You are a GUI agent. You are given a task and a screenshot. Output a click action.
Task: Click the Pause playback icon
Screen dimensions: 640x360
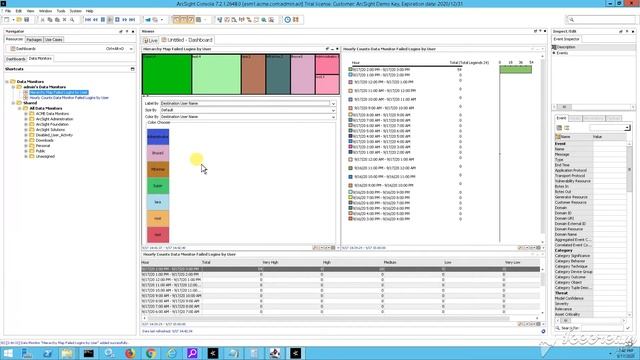pyautogui.click(x=110, y=20)
